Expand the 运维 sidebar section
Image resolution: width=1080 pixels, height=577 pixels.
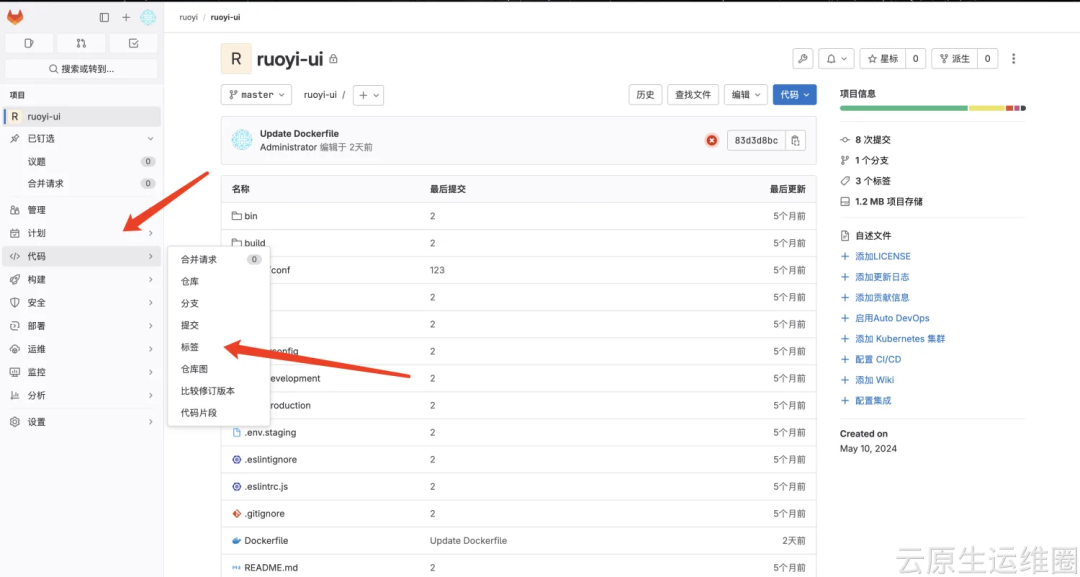[82, 349]
